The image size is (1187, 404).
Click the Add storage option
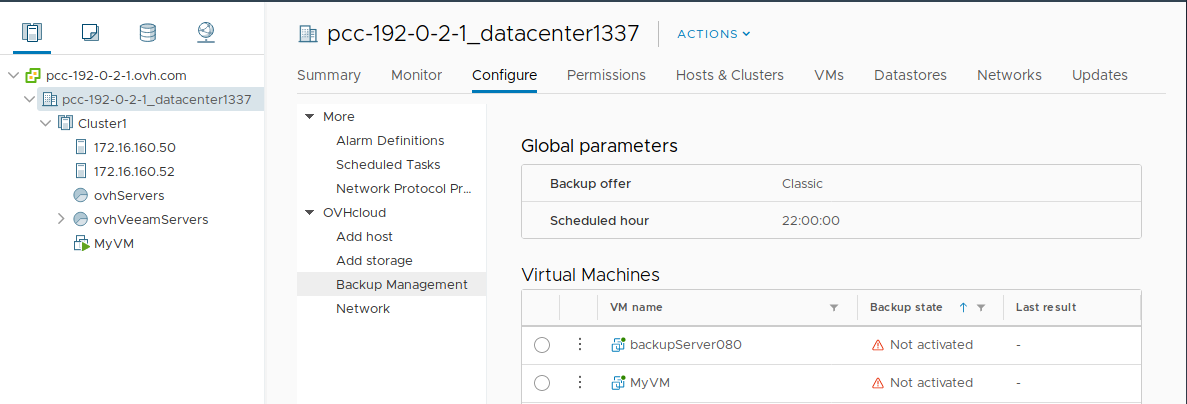374,261
